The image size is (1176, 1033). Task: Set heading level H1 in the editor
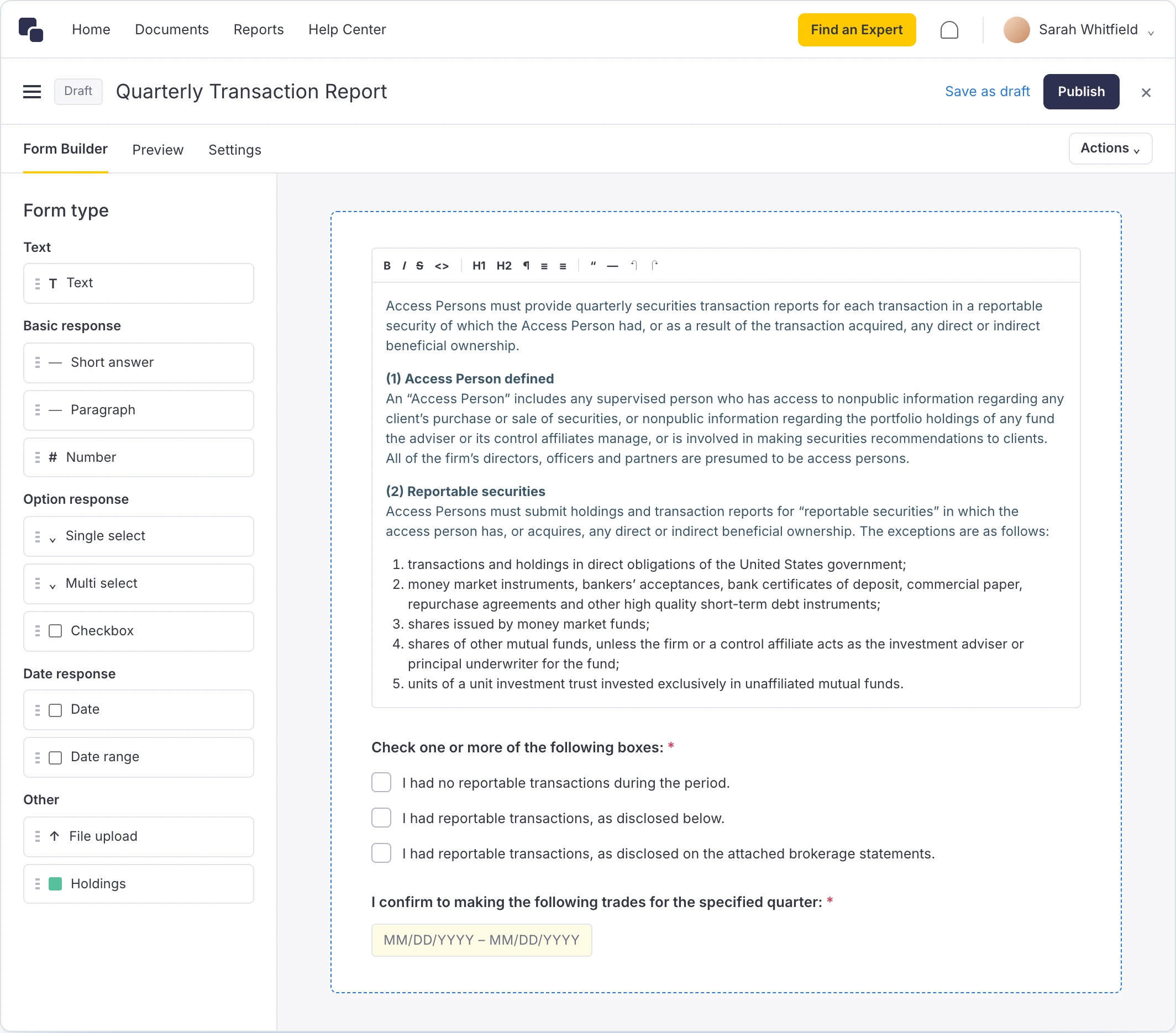[x=479, y=266]
